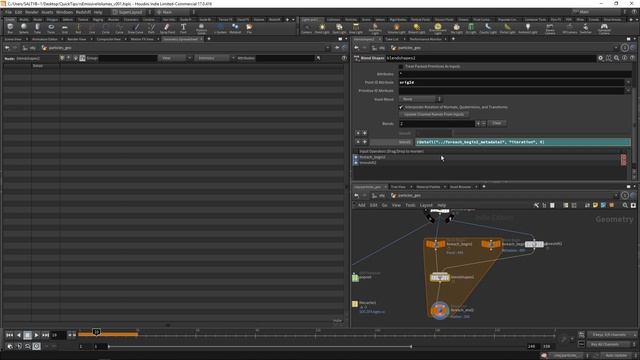Select the Box shelf tool
This screenshot has height=360, width=640.
coord(10,28)
